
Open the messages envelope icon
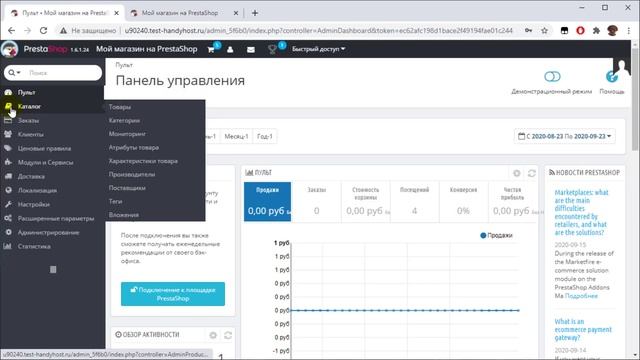tap(251, 49)
